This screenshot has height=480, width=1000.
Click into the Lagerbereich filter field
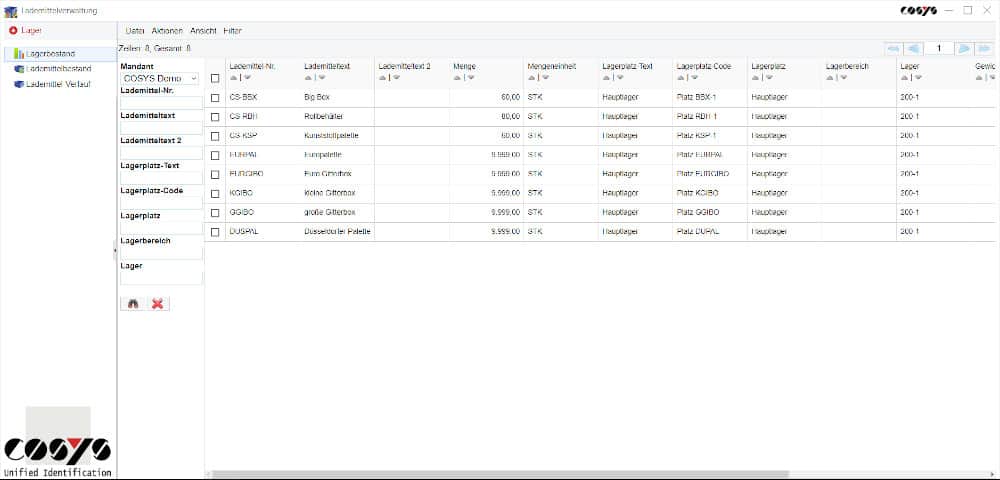point(161,253)
